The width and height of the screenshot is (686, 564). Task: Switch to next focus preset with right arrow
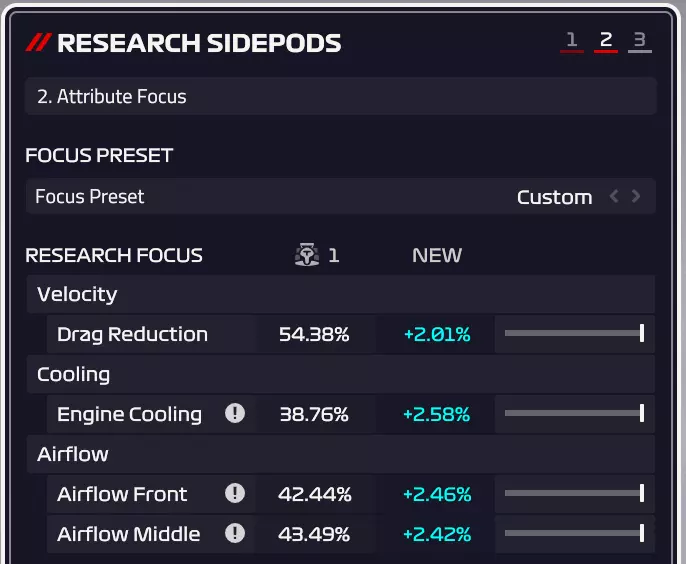pos(636,197)
